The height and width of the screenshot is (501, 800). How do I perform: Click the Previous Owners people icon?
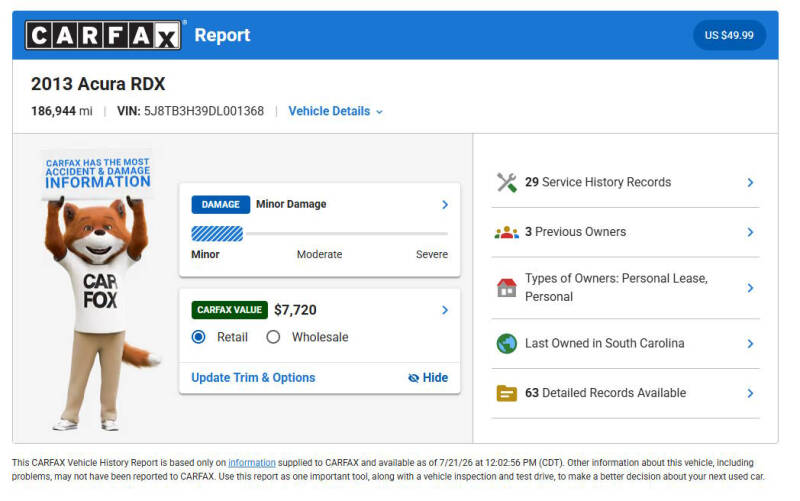tap(507, 232)
